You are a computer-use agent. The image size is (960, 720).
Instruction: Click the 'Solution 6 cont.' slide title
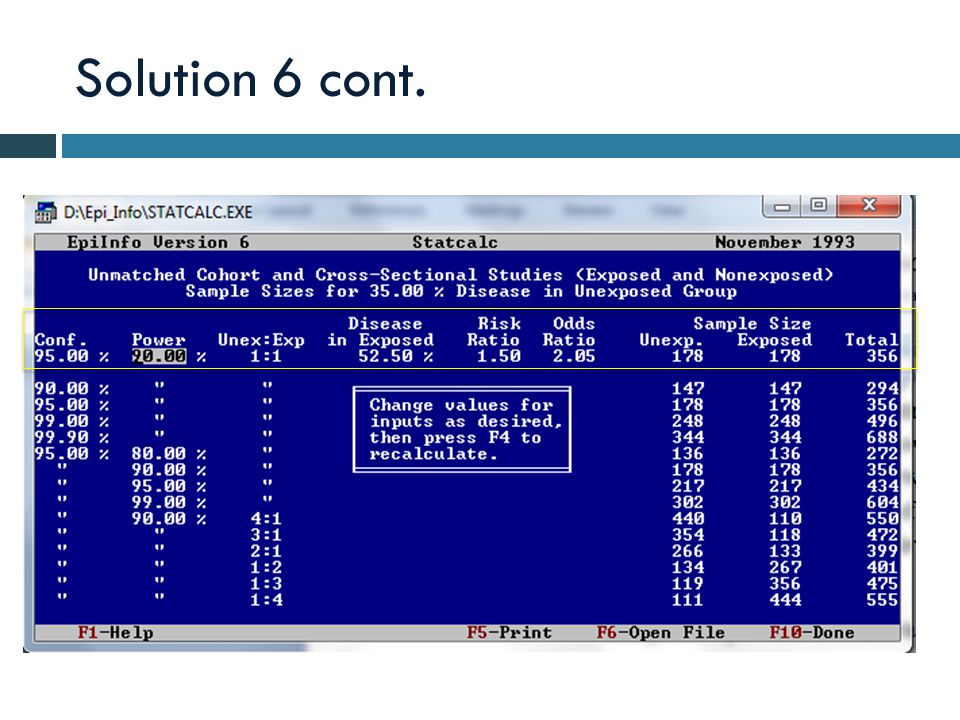click(250, 78)
